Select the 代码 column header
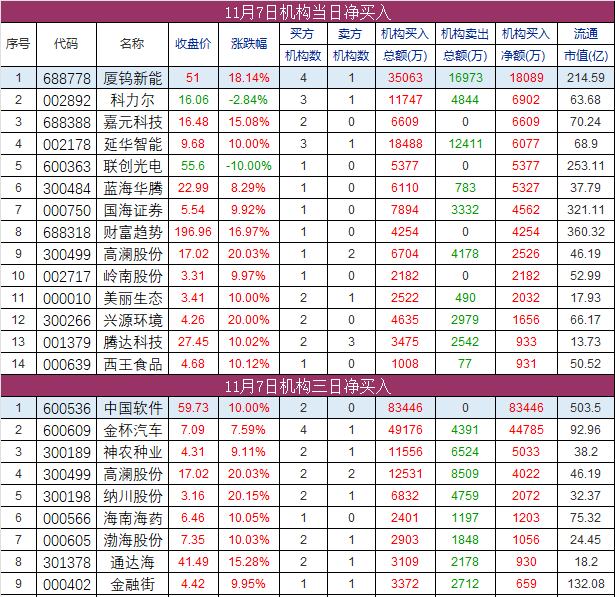Screen dimensions: 615x597 [x=66, y=44]
